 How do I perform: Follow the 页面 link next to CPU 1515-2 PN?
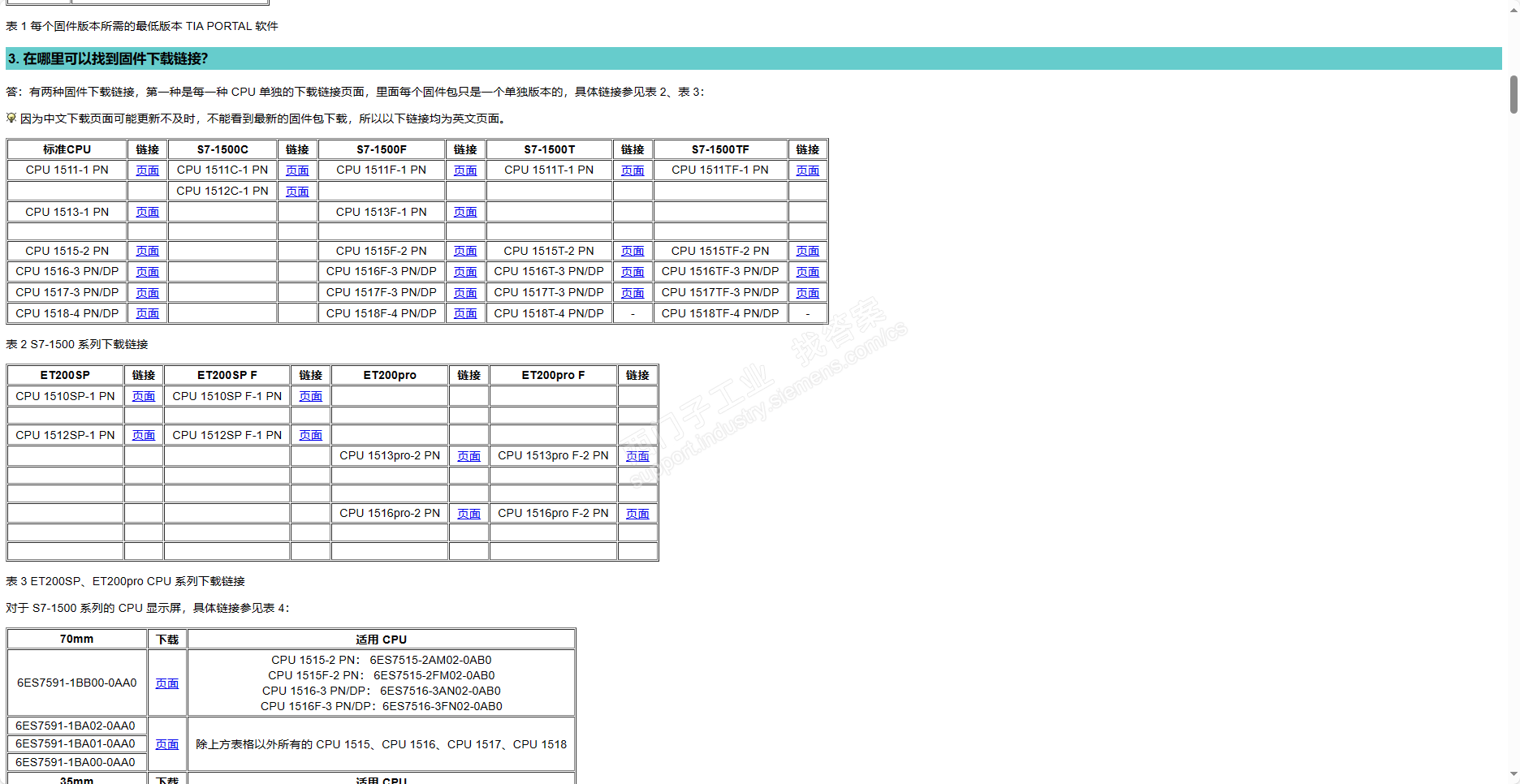(148, 251)
